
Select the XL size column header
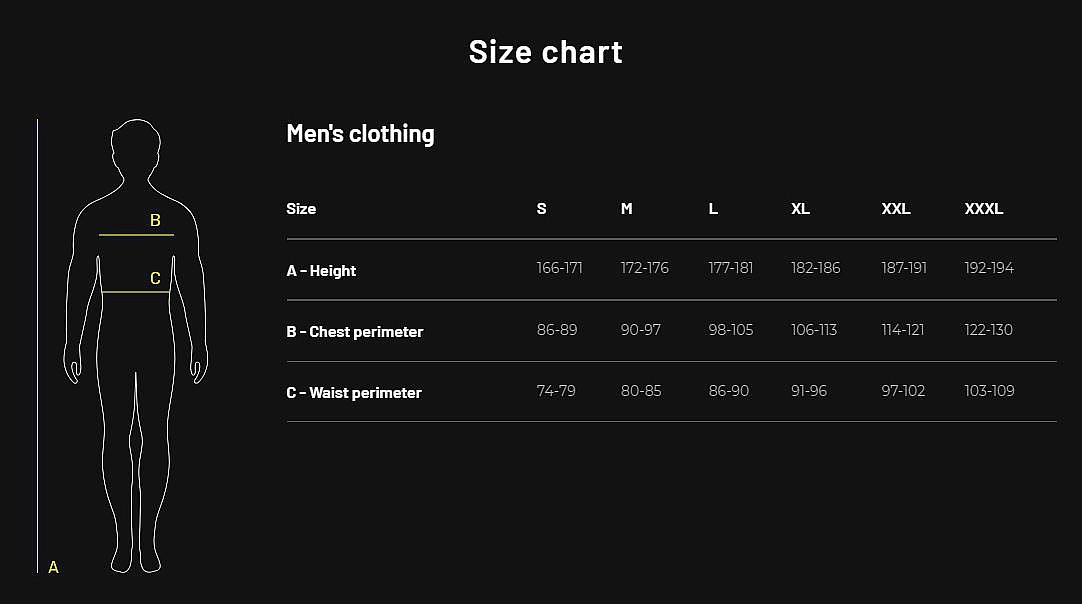(801, 209)
